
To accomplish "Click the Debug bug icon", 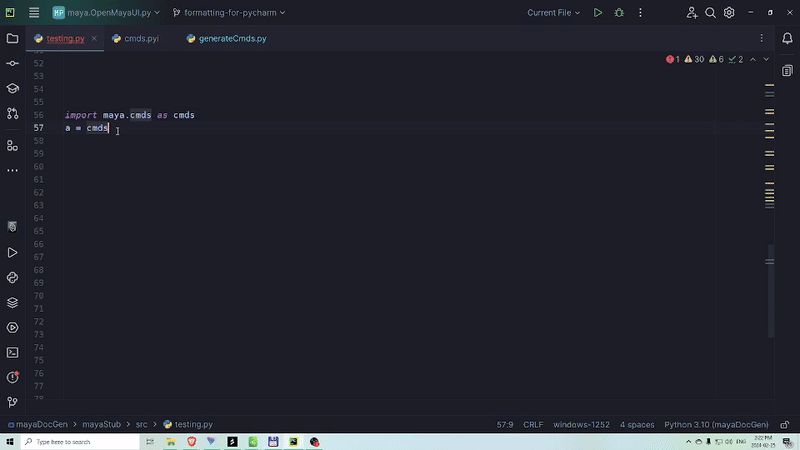I will (x=620, y=13).
